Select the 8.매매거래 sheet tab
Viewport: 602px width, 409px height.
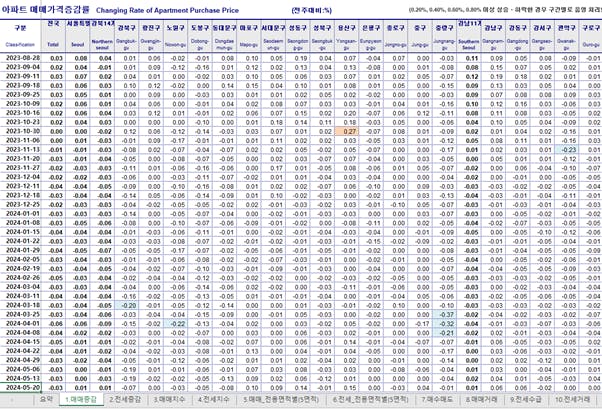(481, 399)
